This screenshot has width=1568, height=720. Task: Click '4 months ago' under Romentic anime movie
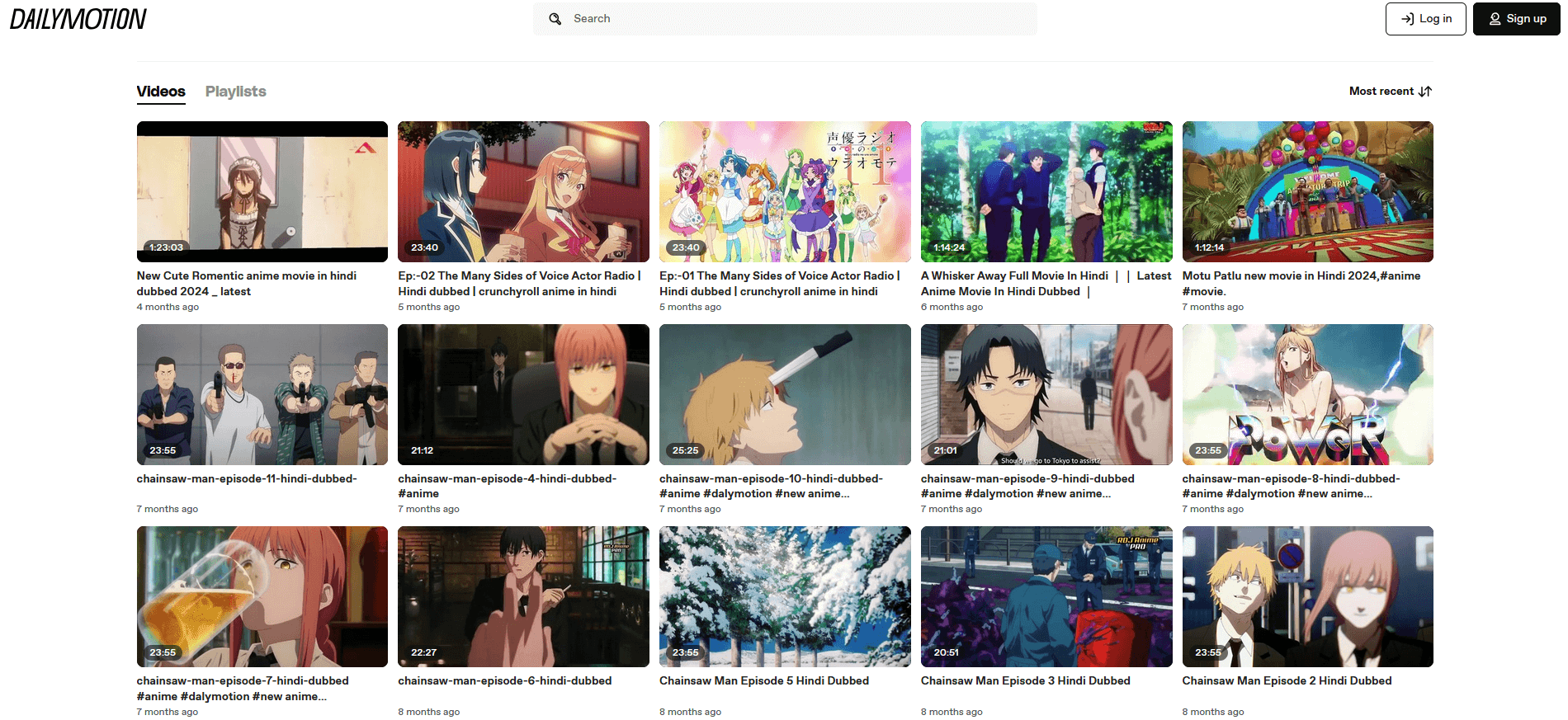168,307
